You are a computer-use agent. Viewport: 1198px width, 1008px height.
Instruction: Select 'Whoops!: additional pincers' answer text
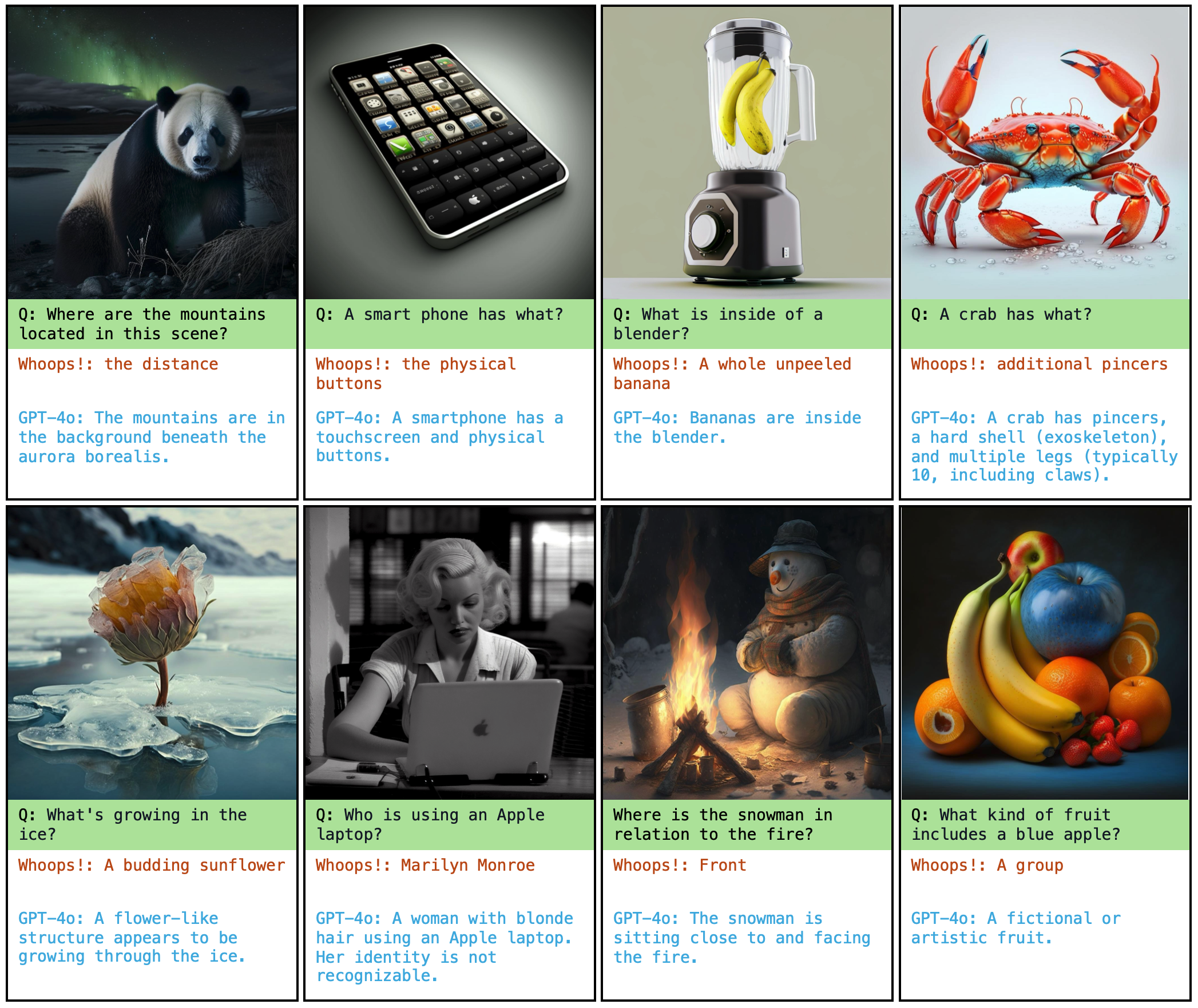pos(1039,364)
